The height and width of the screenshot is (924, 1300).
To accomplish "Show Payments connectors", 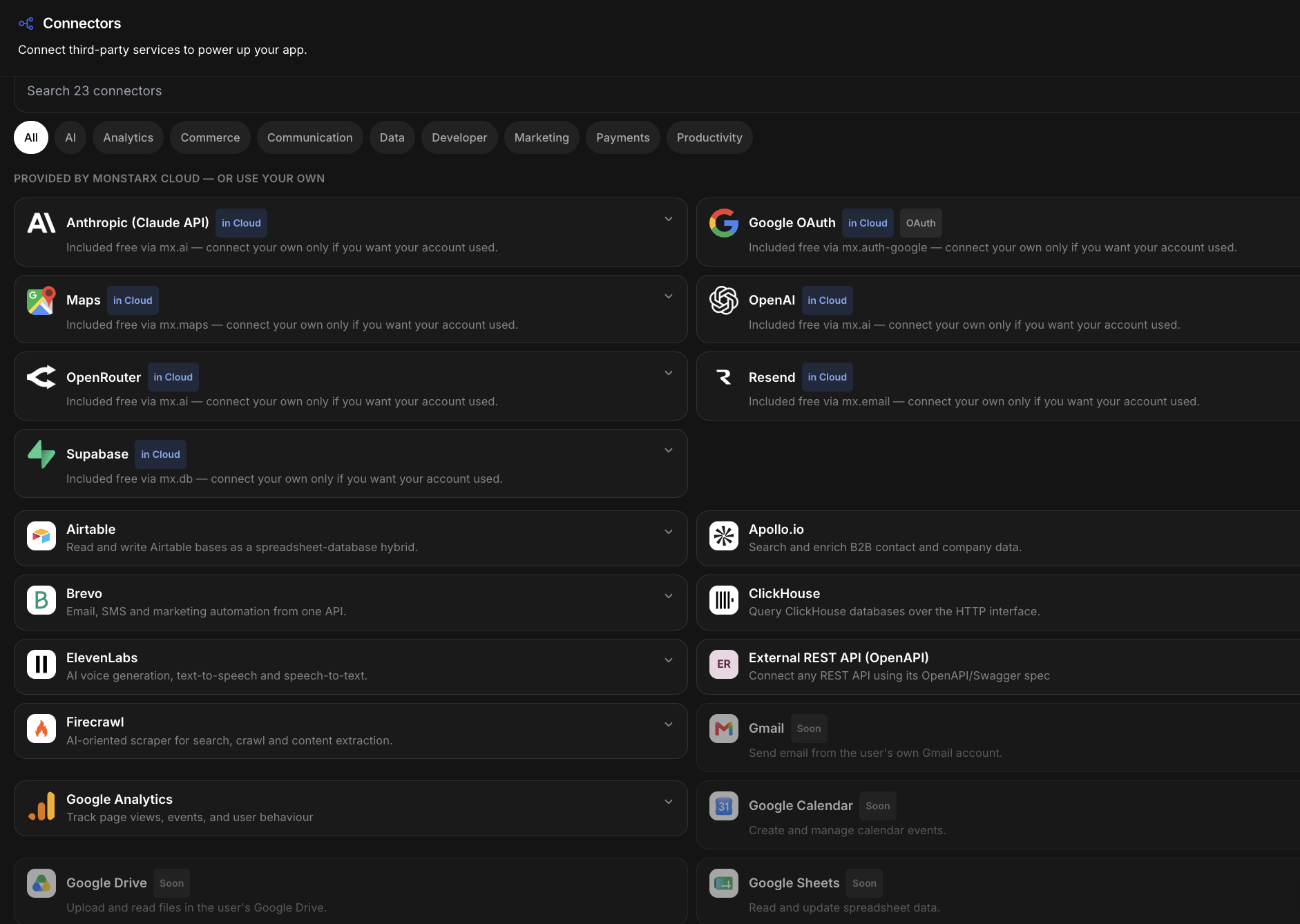I will click(623, 137).
